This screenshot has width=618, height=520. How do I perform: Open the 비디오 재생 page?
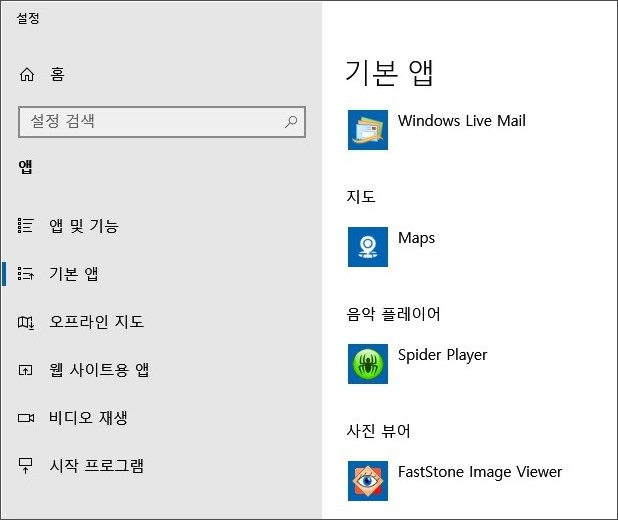(x=88, y=417)
